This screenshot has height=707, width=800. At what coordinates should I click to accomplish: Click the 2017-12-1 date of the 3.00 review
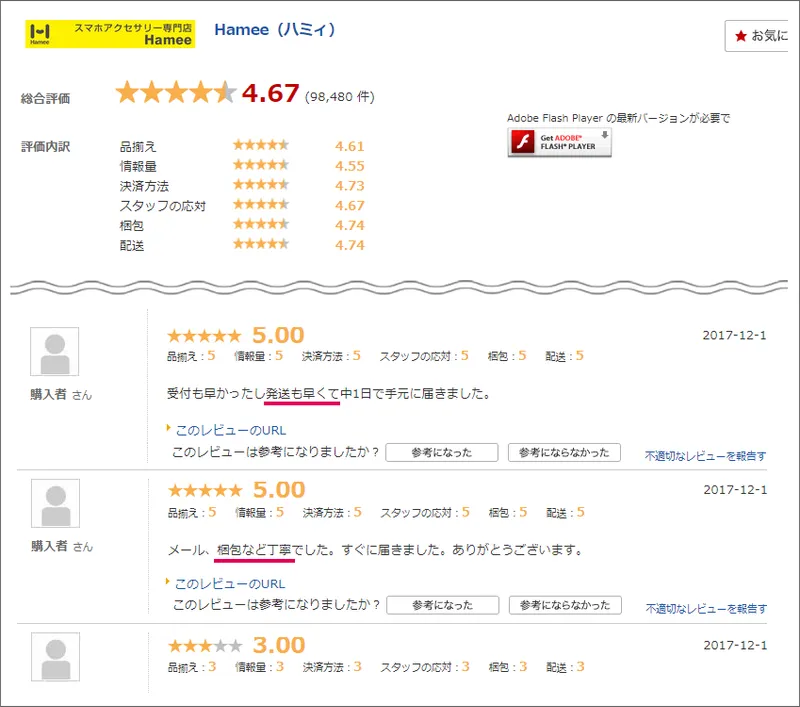coord(735,645)
